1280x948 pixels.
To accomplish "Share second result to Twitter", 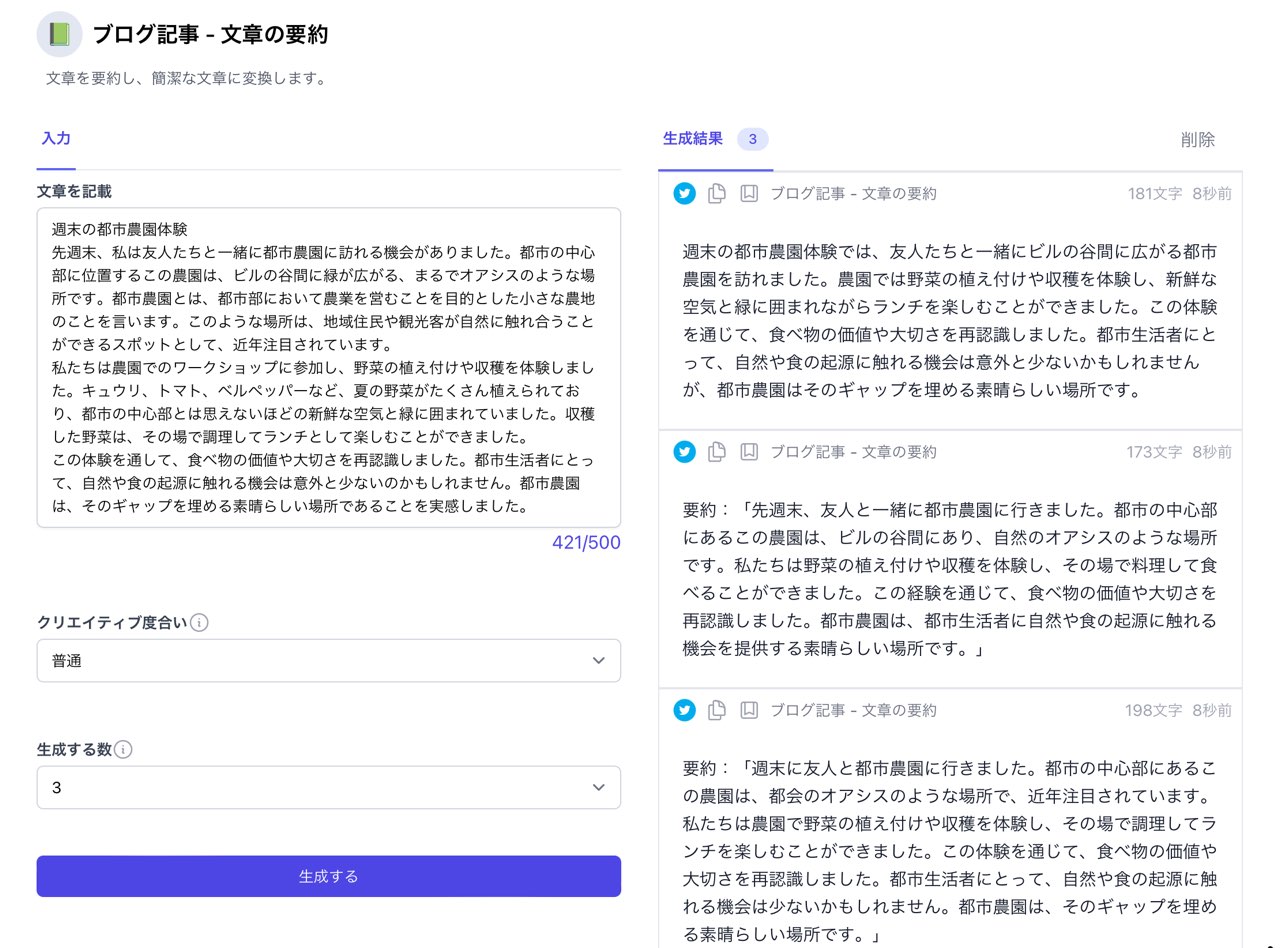I will 684,452.
